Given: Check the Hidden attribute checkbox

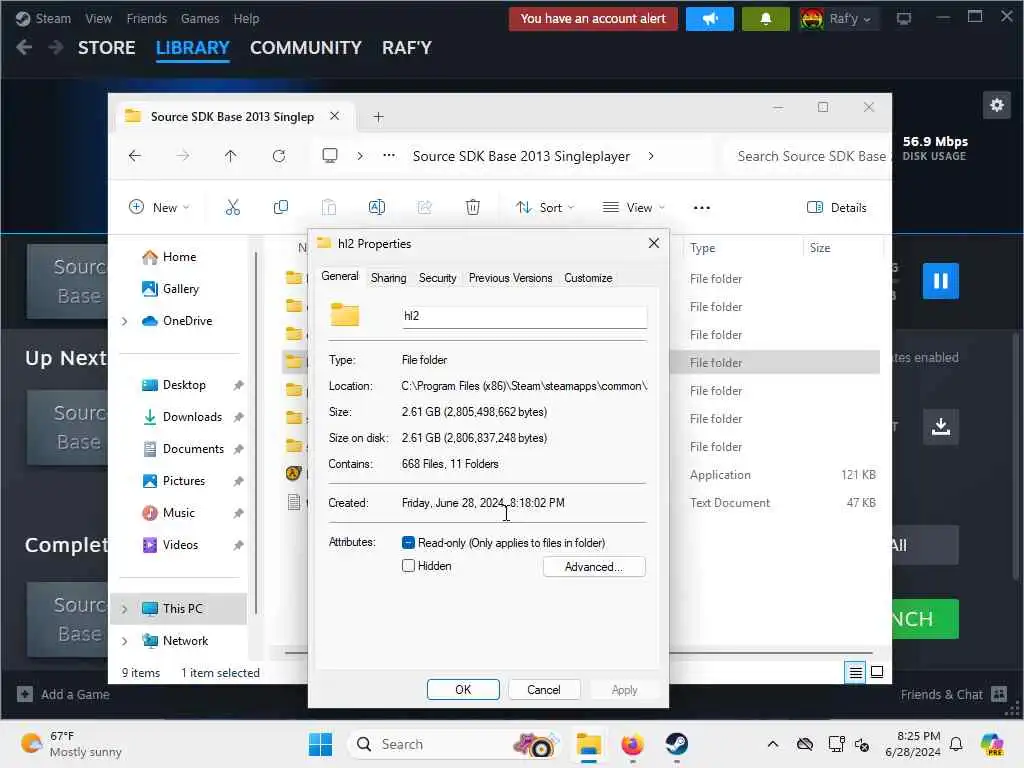Looking at the screenshot, I should pos(408,566).
